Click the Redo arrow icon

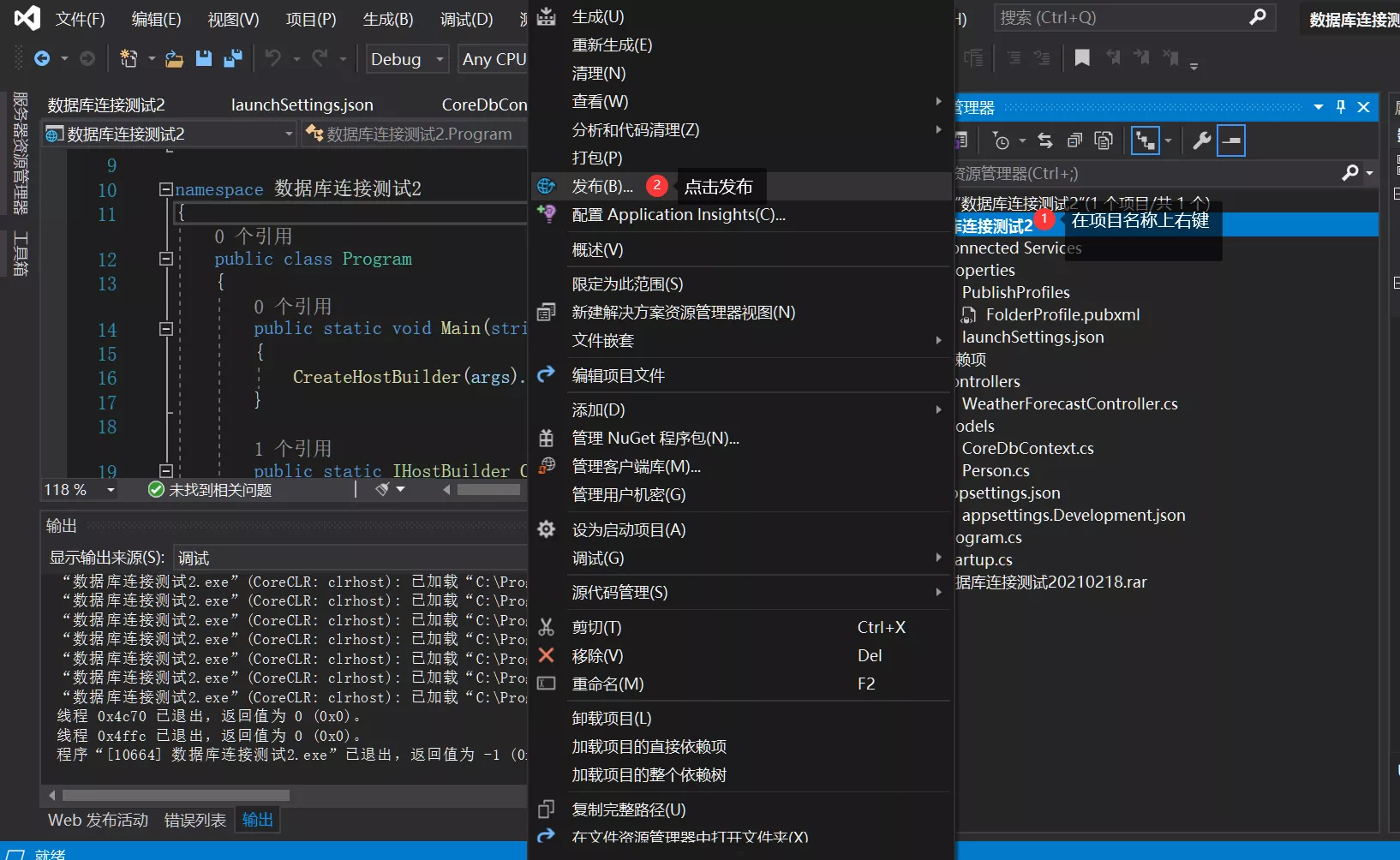(320, 58)
